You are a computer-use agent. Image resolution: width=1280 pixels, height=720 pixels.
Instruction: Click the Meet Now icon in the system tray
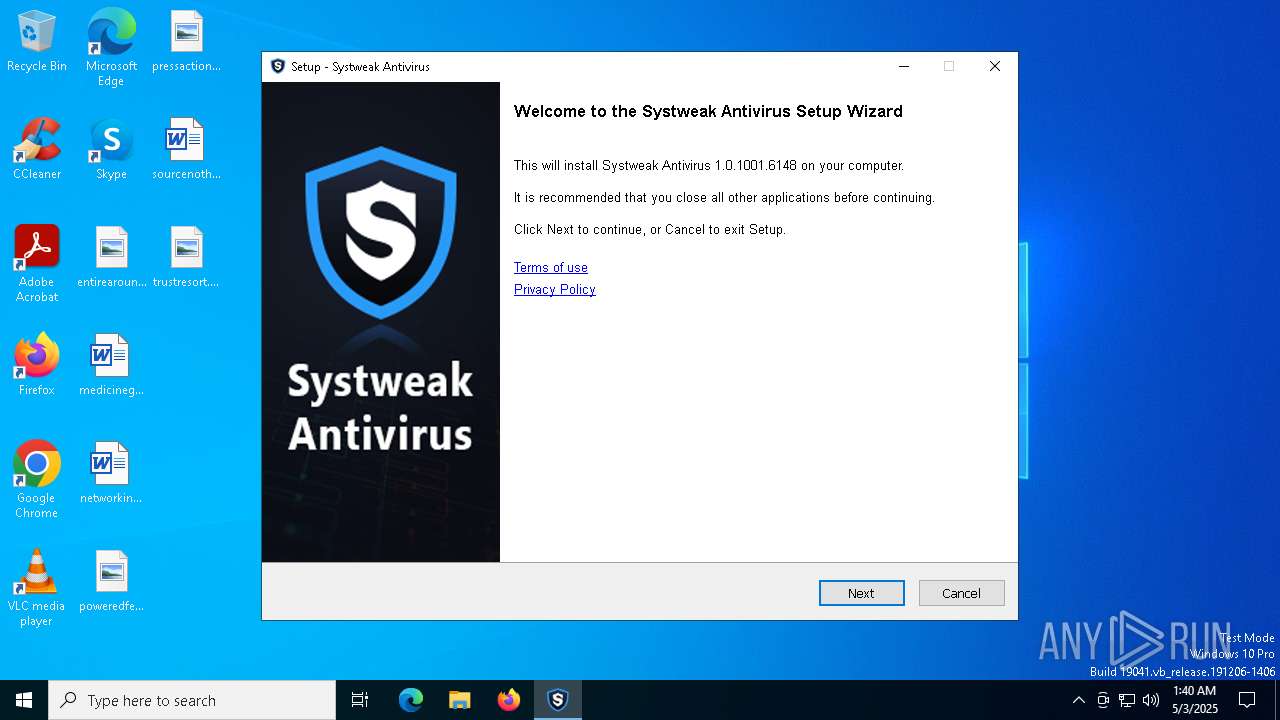pyautogui.click(x=1103, y=700)
